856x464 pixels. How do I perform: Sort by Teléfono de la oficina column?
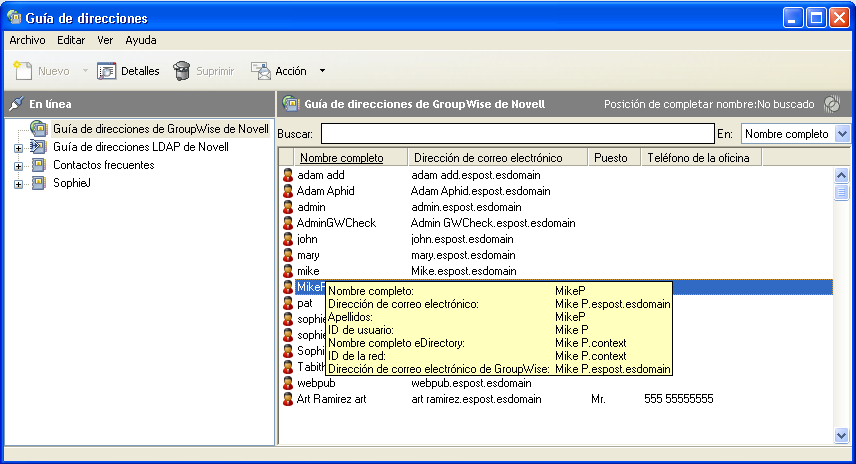pos(701,158)
